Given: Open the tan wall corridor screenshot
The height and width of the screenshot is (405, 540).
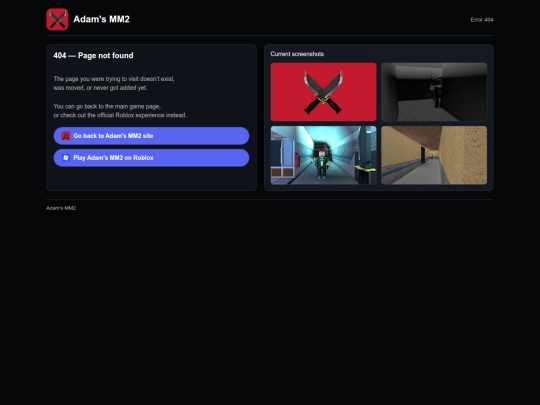Looking at the screenshot, I should [434, 155].
